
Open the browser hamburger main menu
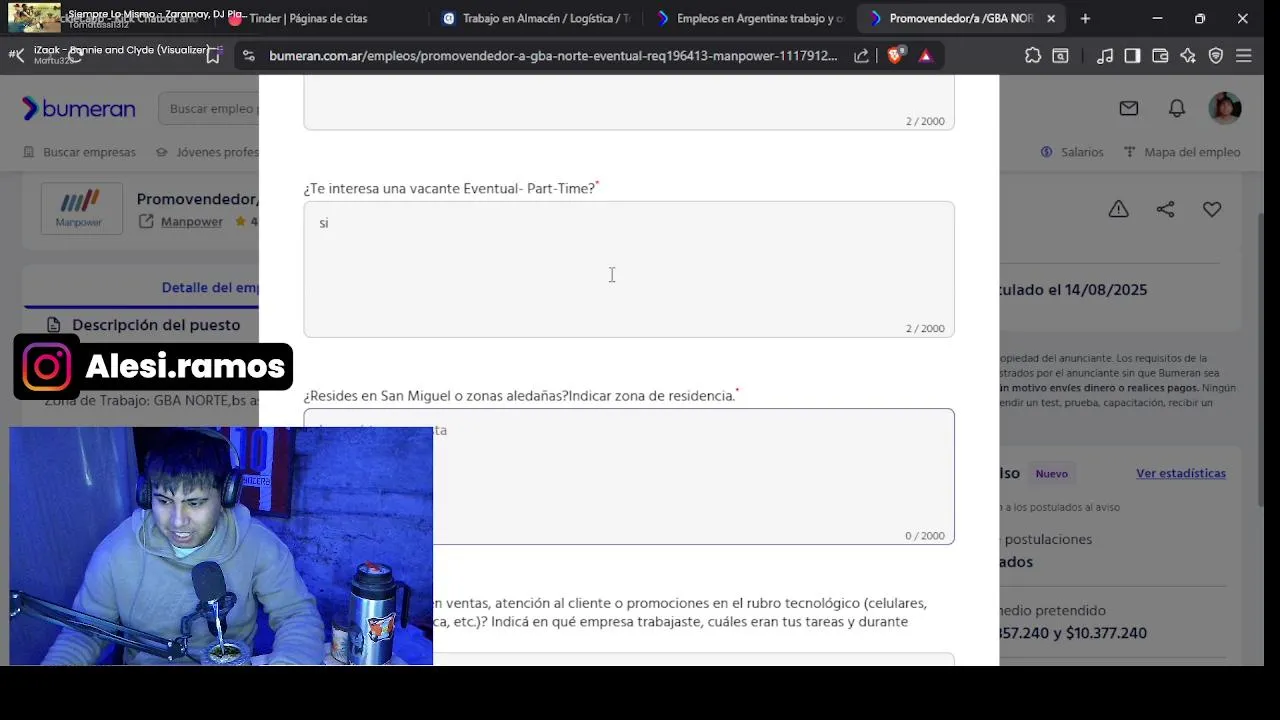pyautogui.click(x=1244, y=56)
